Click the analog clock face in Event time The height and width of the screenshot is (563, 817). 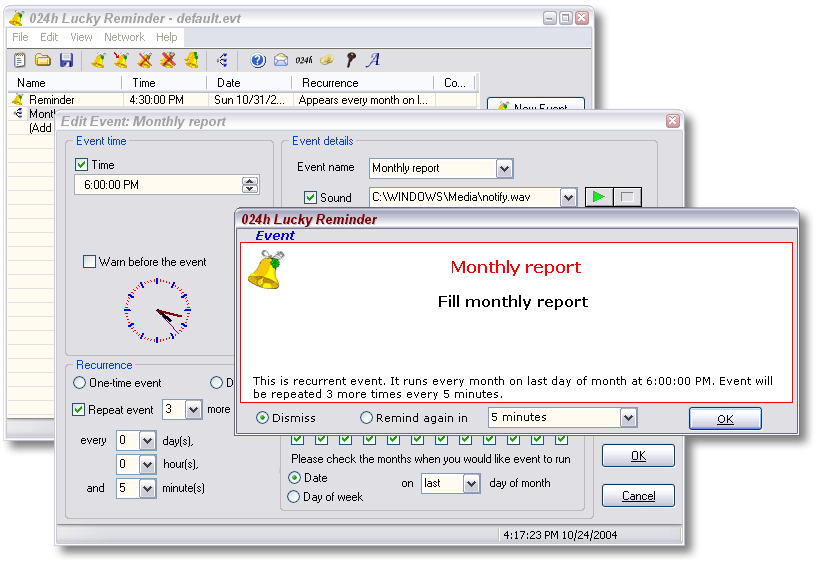click(x=157, y=310)
